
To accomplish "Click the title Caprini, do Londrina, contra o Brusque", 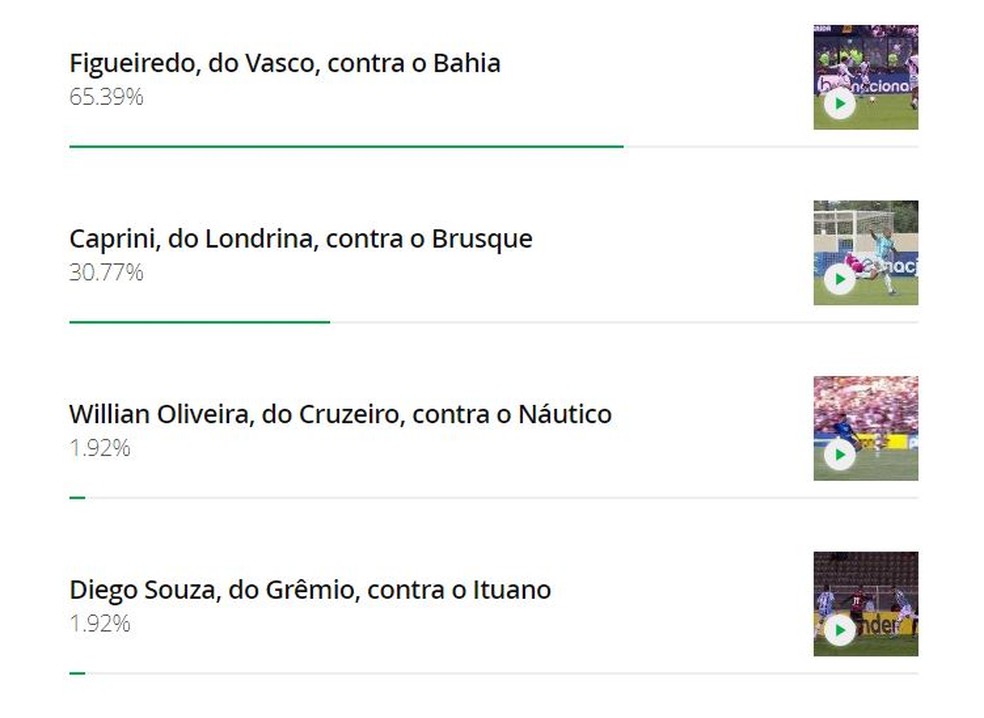I will click(x=301, y=239).
